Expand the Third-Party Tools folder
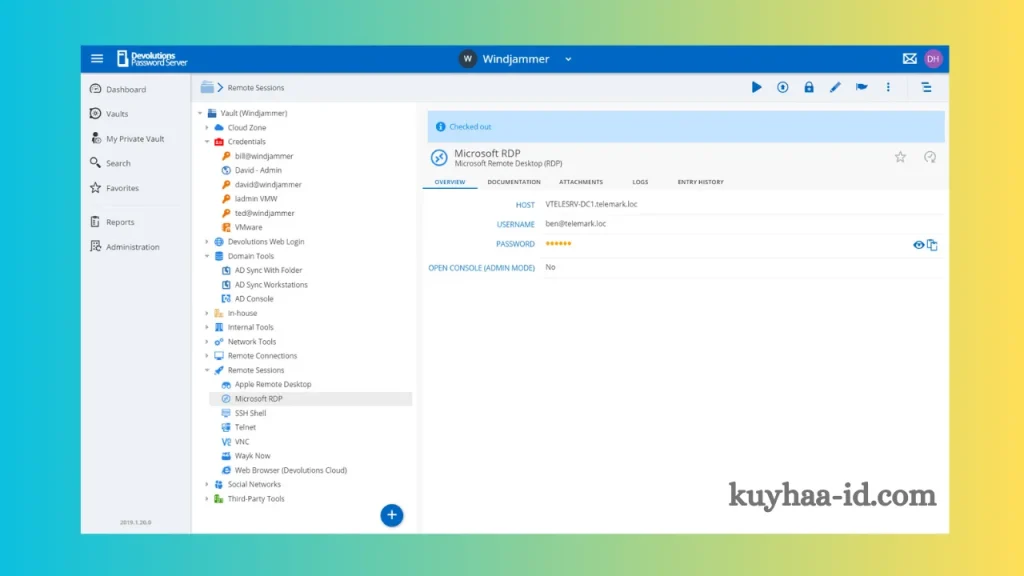Viewport: 1024px width, 576px height. click(207, 499)
